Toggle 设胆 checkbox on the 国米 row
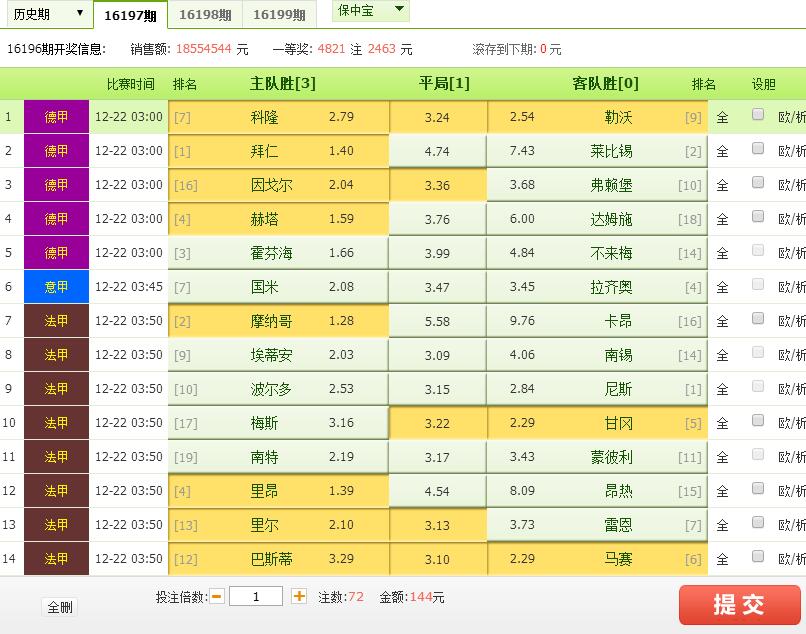The image size is (806, 634). (759, 287)
